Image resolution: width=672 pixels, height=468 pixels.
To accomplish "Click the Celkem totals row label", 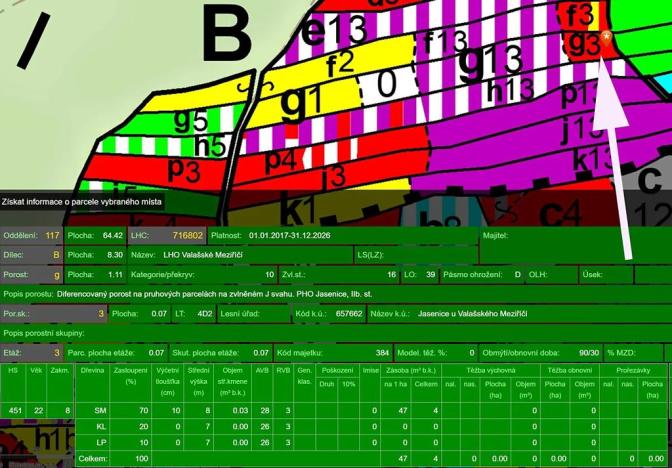I will tap(93, 458).
